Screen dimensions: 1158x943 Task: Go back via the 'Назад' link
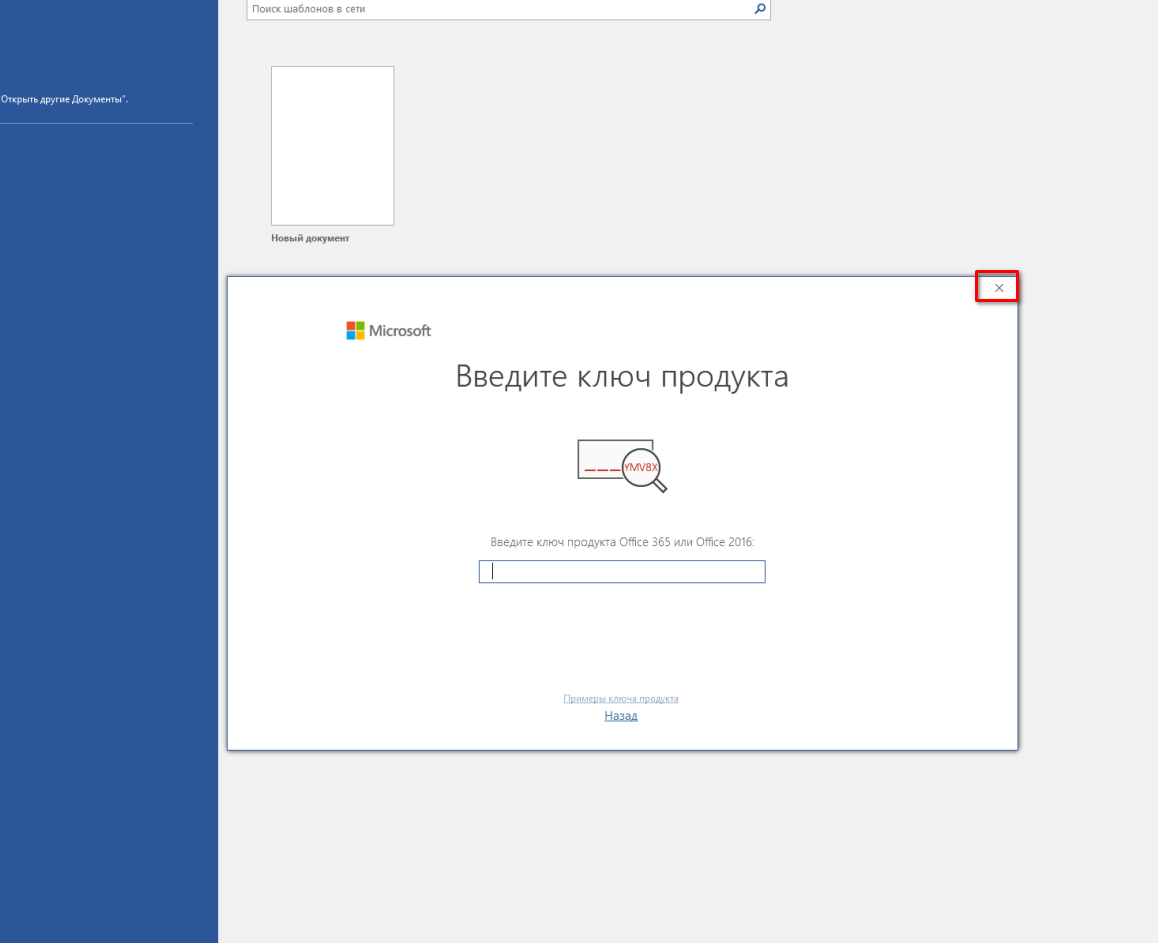pyautogui.click(x=620, y=716)
